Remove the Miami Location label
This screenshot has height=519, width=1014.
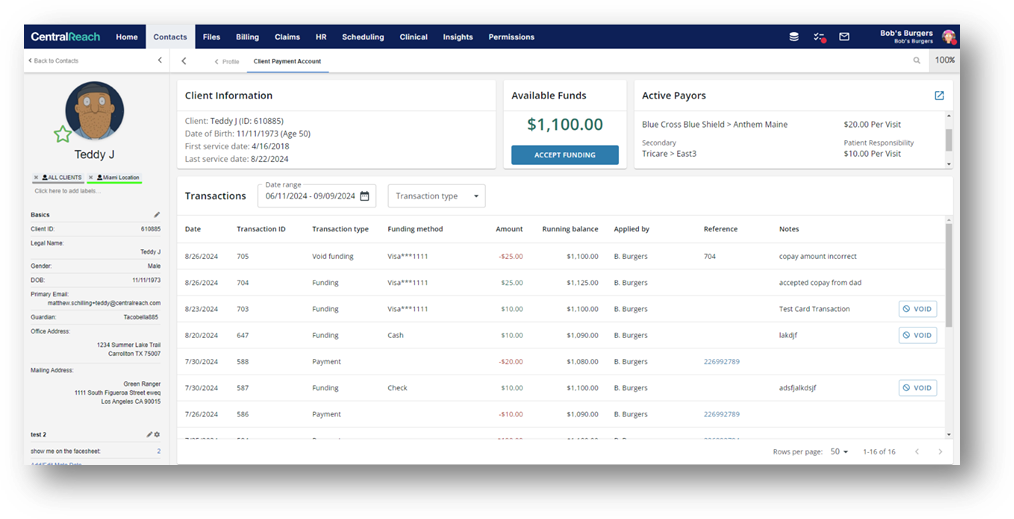91,177
